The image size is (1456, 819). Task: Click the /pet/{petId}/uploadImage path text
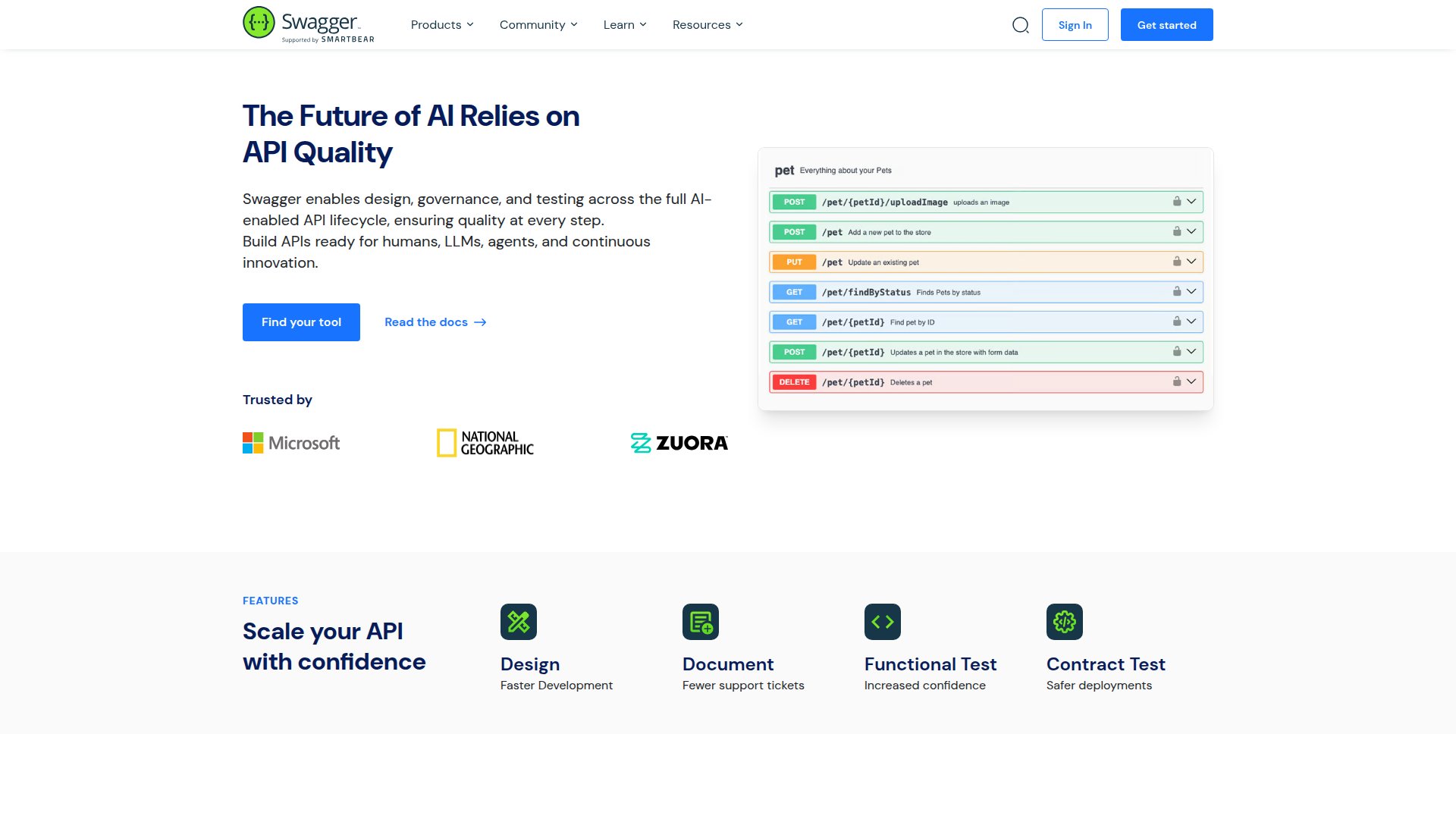(885, 202)
